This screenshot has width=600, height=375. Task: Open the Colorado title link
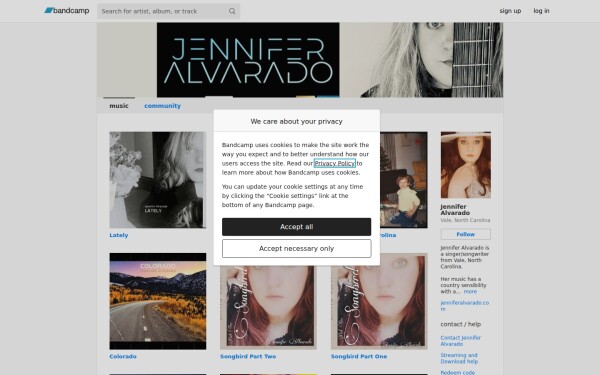[x=123, y=356]
